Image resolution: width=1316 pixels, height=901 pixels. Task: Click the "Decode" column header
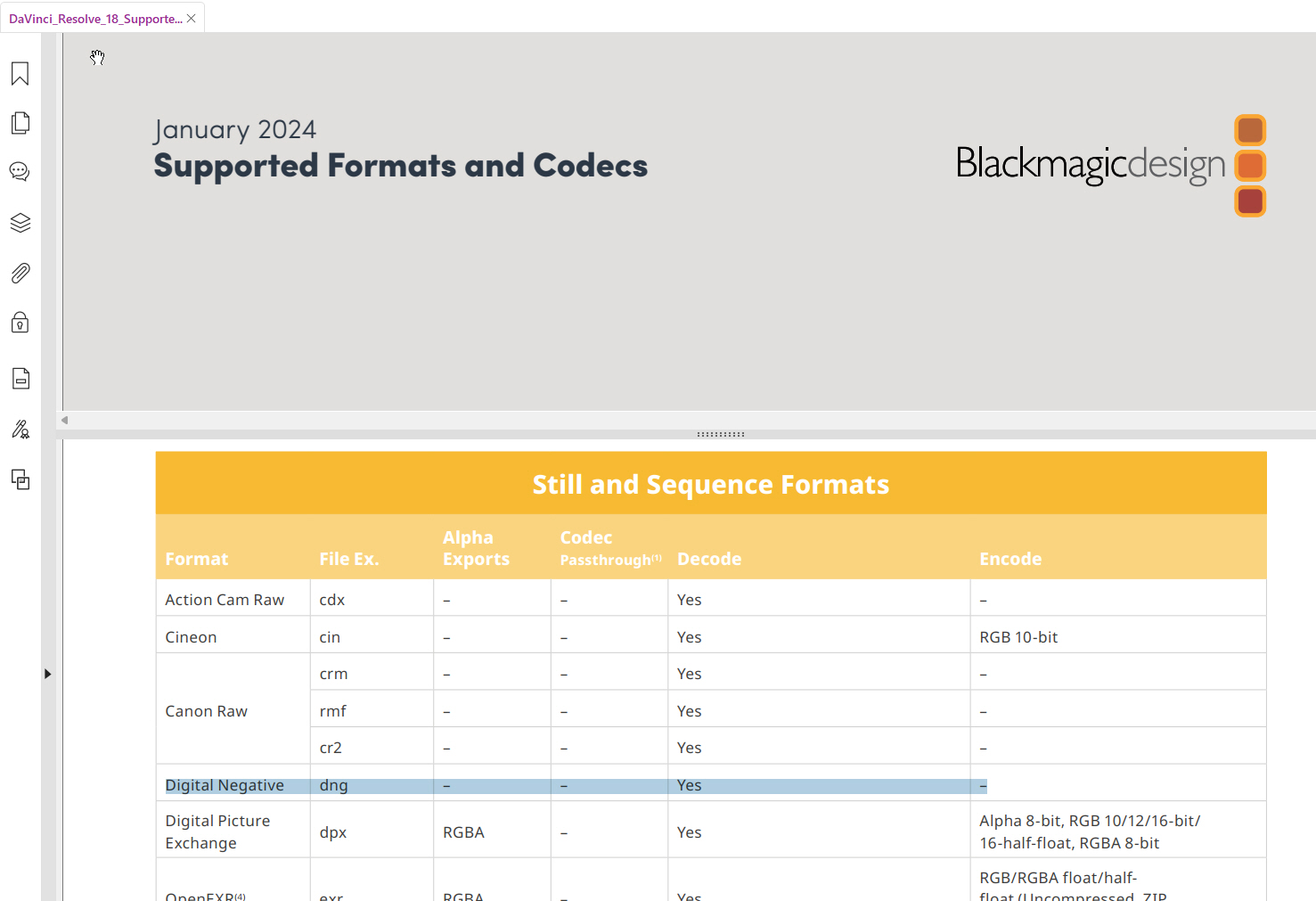[x=709, y=559]
